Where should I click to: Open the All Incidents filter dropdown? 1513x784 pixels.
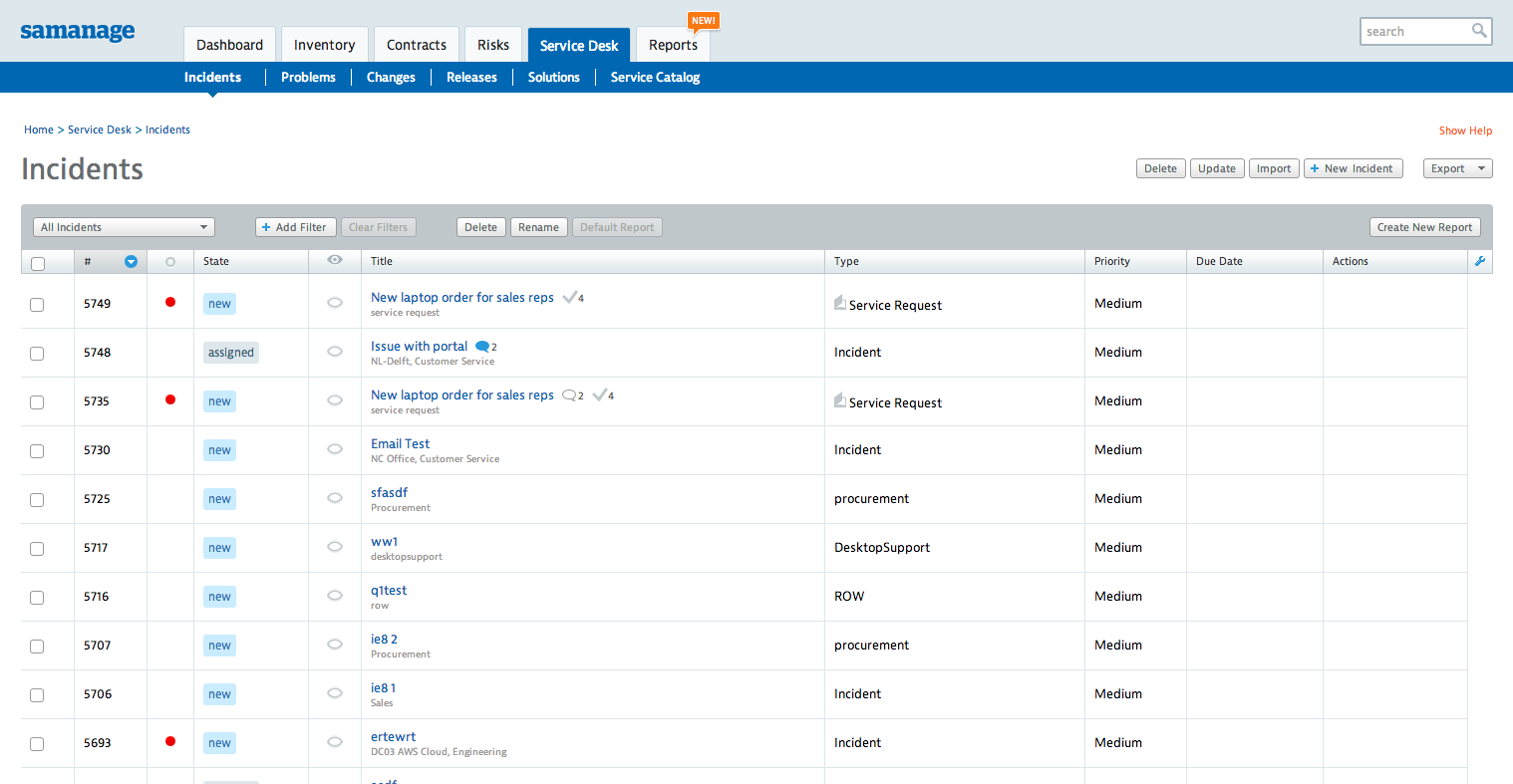[123, 226]
